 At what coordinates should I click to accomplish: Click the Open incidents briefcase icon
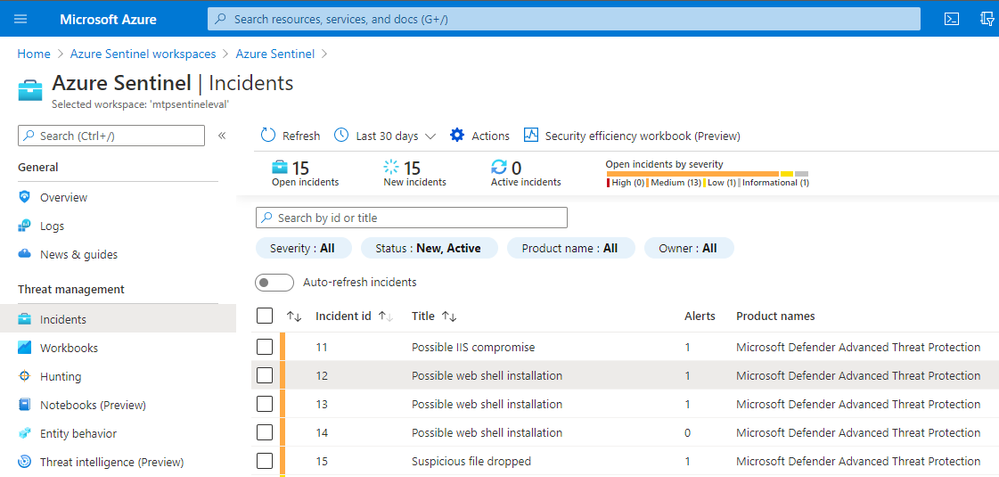tap(280, 167)
